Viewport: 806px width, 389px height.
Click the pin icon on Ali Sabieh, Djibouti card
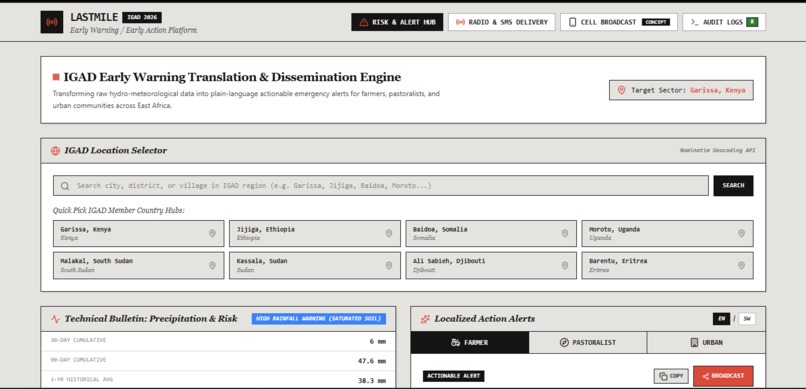click(565, 265)
